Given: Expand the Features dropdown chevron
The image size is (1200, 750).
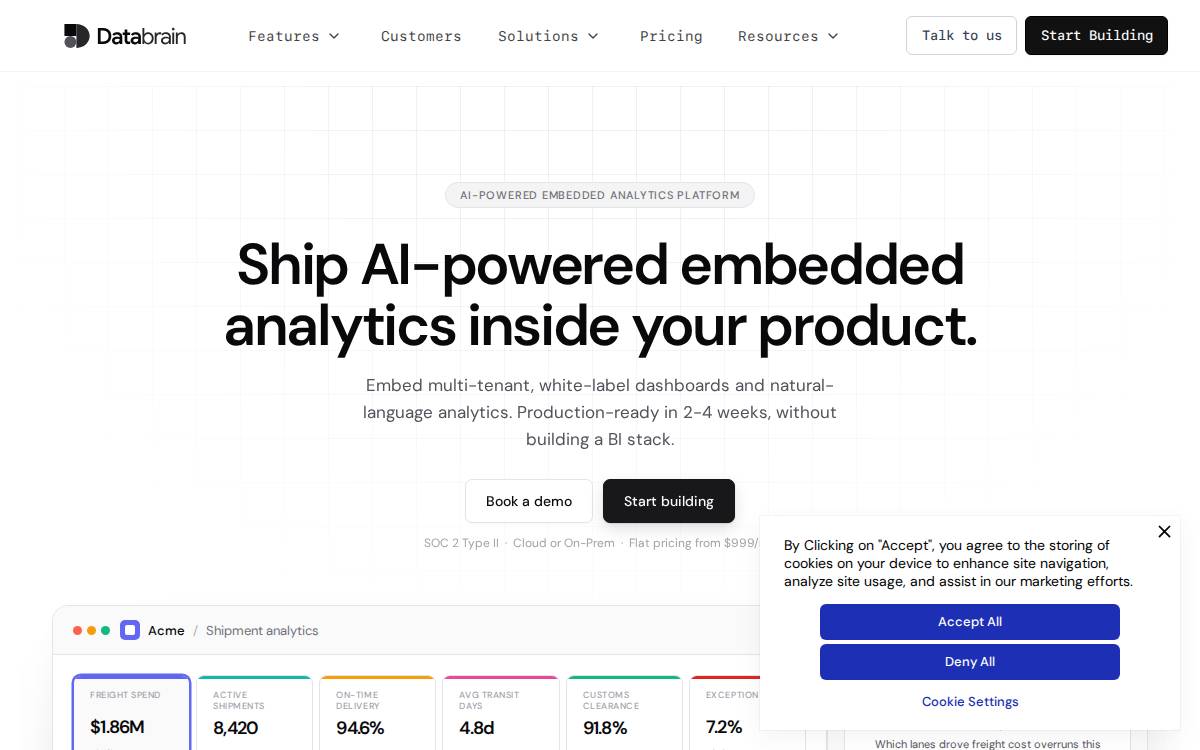Looking at the screenshot, I should tap(334, 36).
